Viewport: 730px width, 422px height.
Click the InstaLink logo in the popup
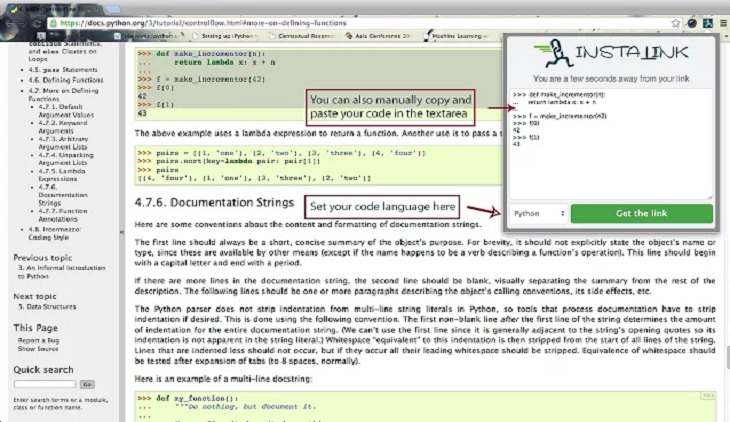point(611,53)
